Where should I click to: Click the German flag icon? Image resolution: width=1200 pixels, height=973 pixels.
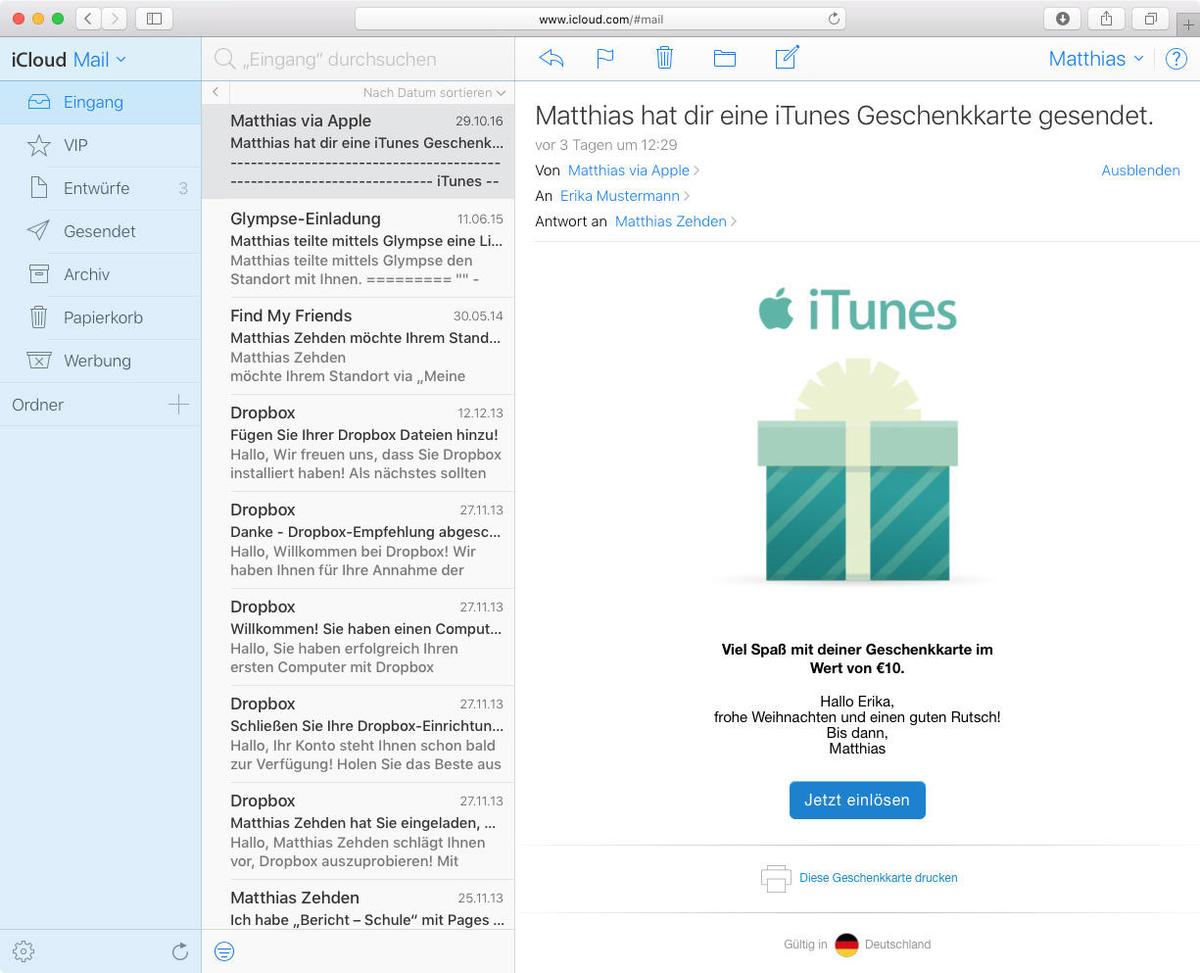[x=846, y=944]
